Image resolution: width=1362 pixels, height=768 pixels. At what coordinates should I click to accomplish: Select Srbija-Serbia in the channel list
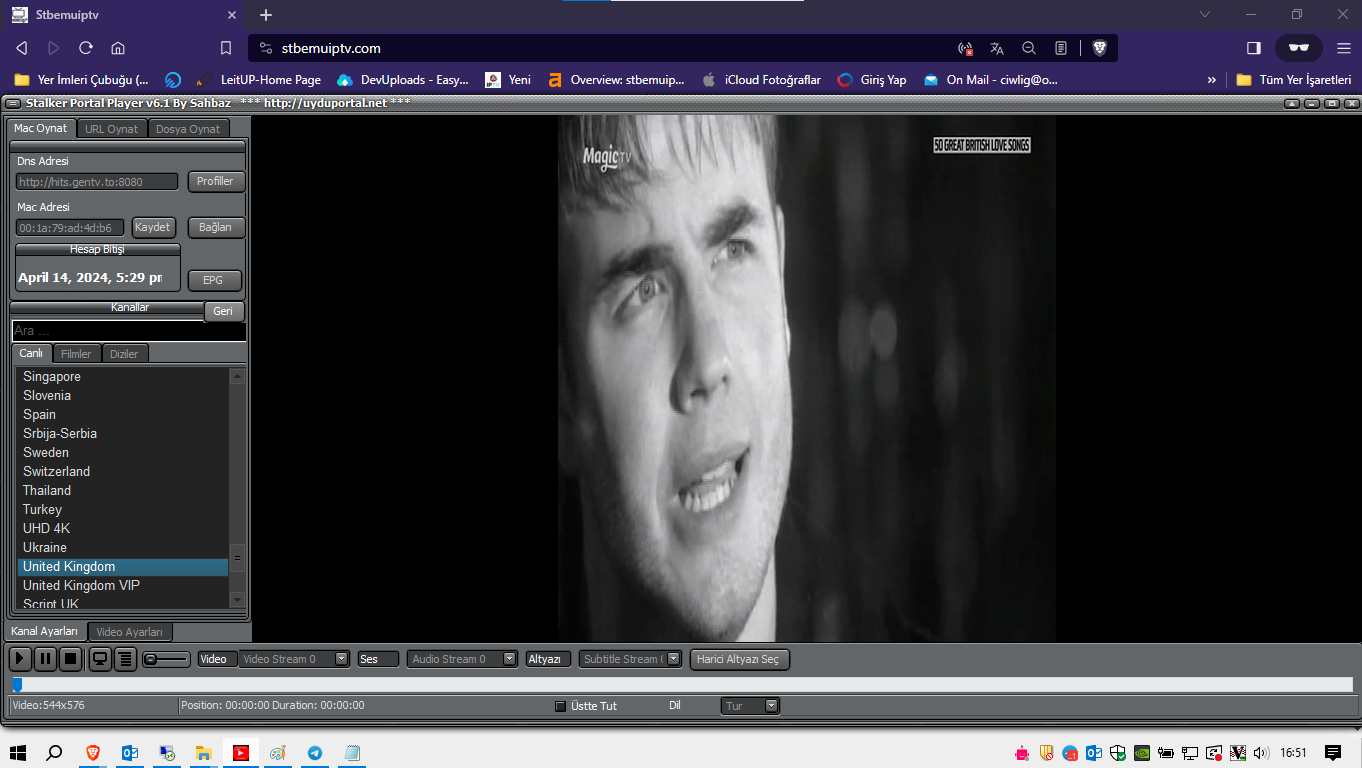coord(123,434)
